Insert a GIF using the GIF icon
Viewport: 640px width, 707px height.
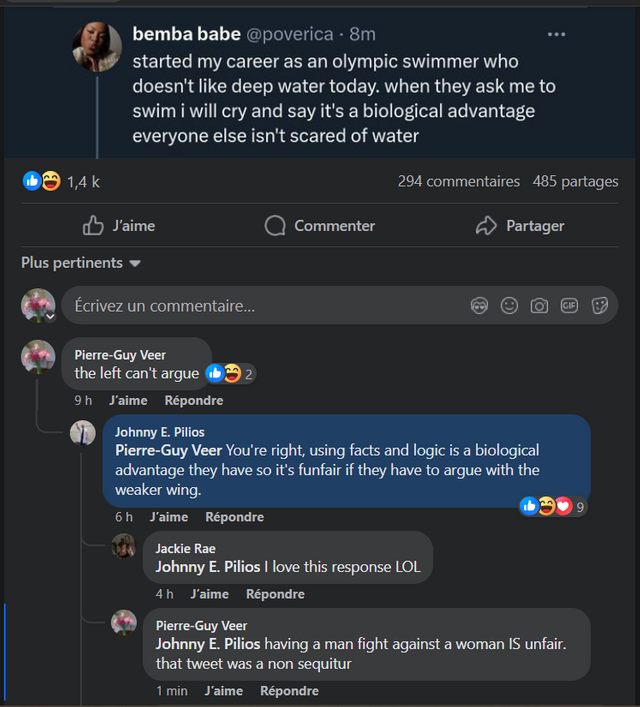point(569,306)
